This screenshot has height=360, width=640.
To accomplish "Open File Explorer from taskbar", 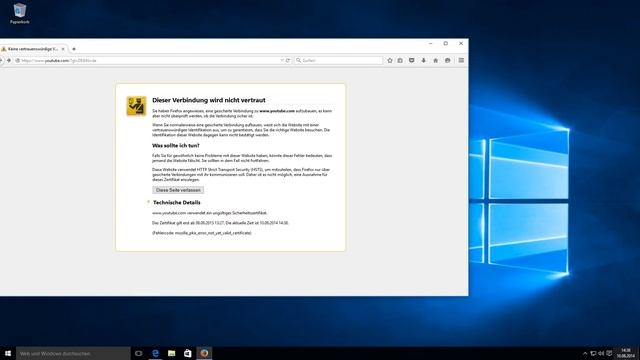I will tap(171, 353).
